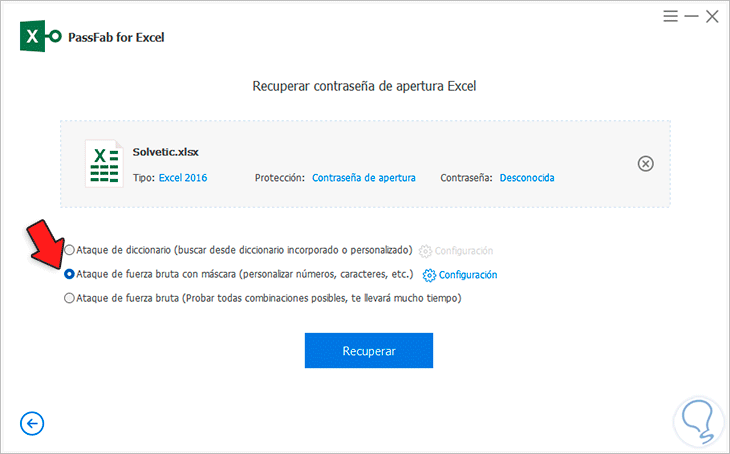
Task: Click the Tipo: label
Action: (x=144, y=178)
